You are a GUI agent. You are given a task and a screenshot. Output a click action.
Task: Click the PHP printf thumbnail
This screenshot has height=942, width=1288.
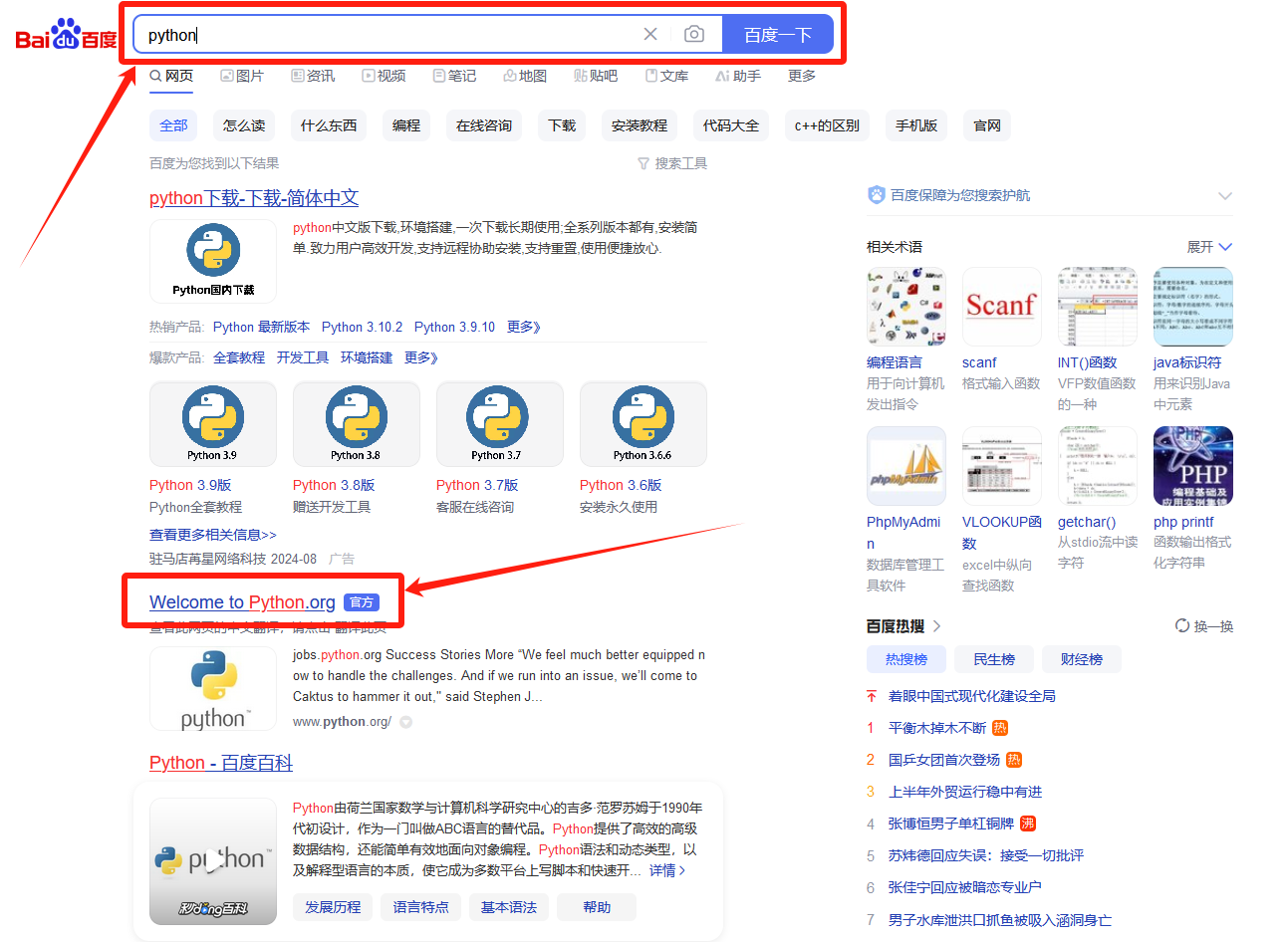coord(1193,466)
